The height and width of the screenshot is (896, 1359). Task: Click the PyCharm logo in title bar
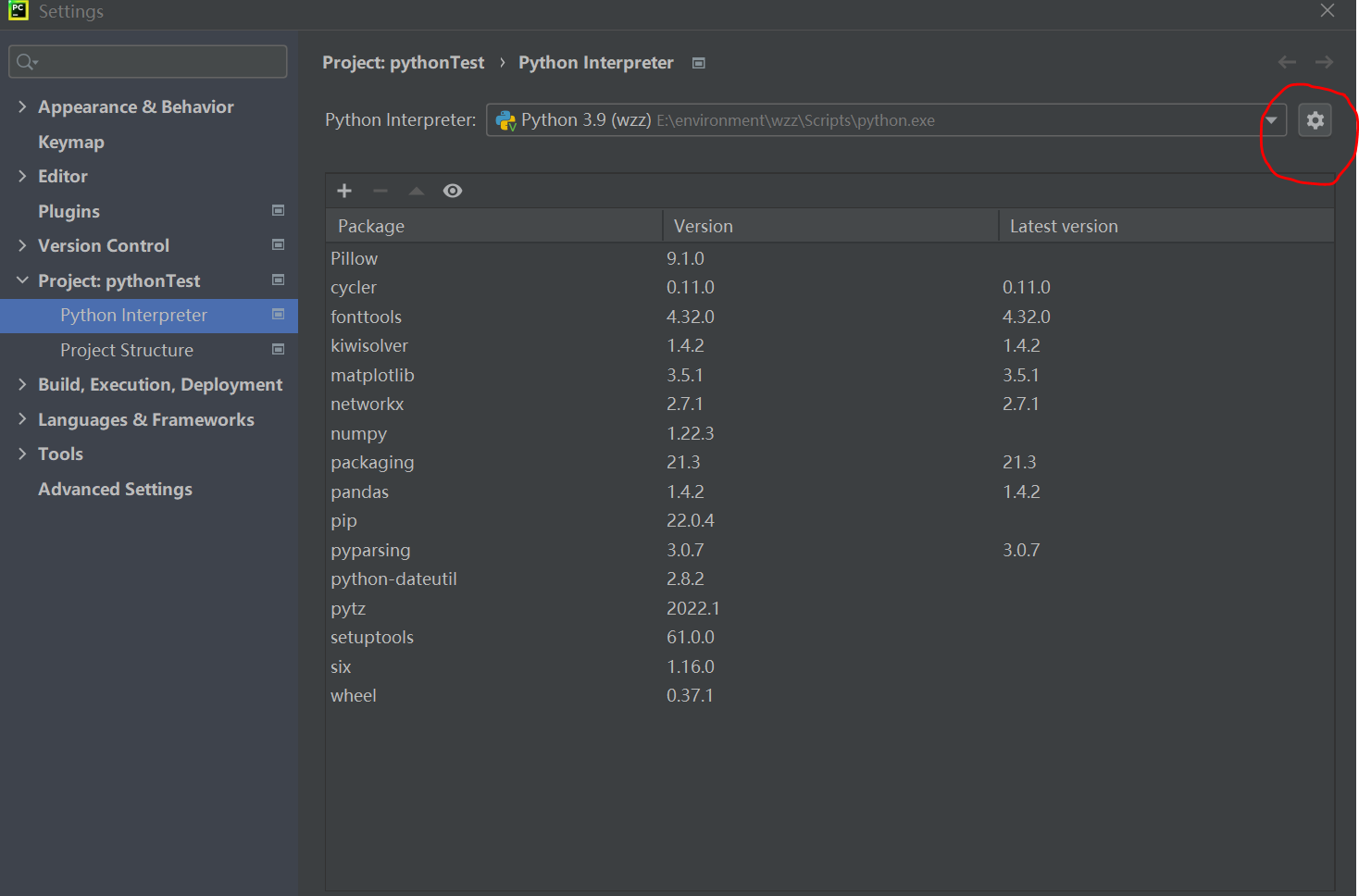(19, 10)
